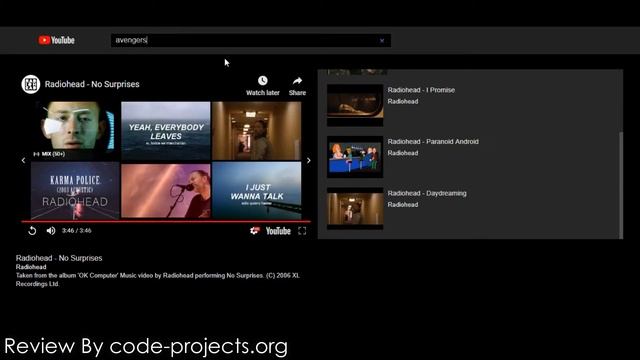Click Radiohead - No Surprises title below the player
This screenshot has width=640, height=360.
tap(59, 258)
